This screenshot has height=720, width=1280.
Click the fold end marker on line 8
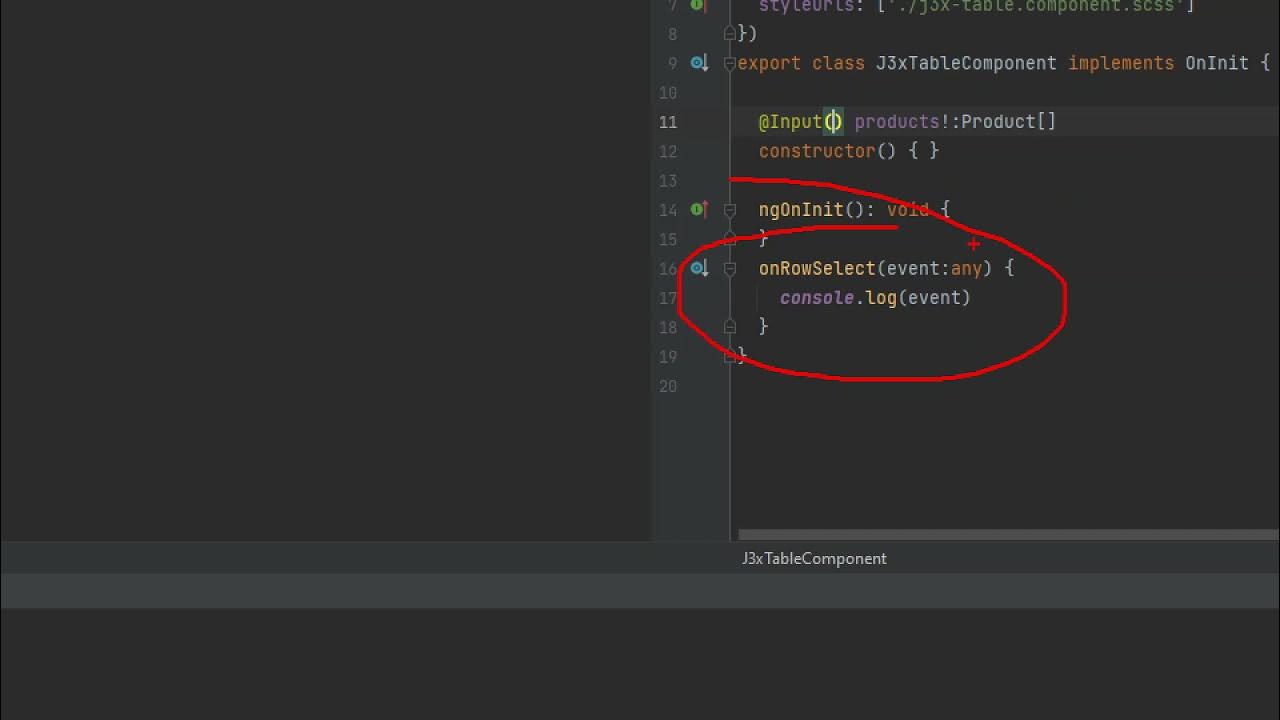[x=729, y=34]
